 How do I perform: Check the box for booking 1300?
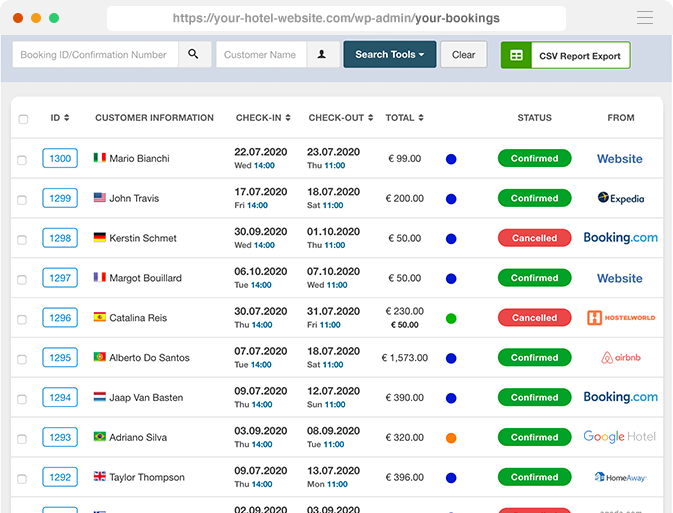click(x=22, y=160)
